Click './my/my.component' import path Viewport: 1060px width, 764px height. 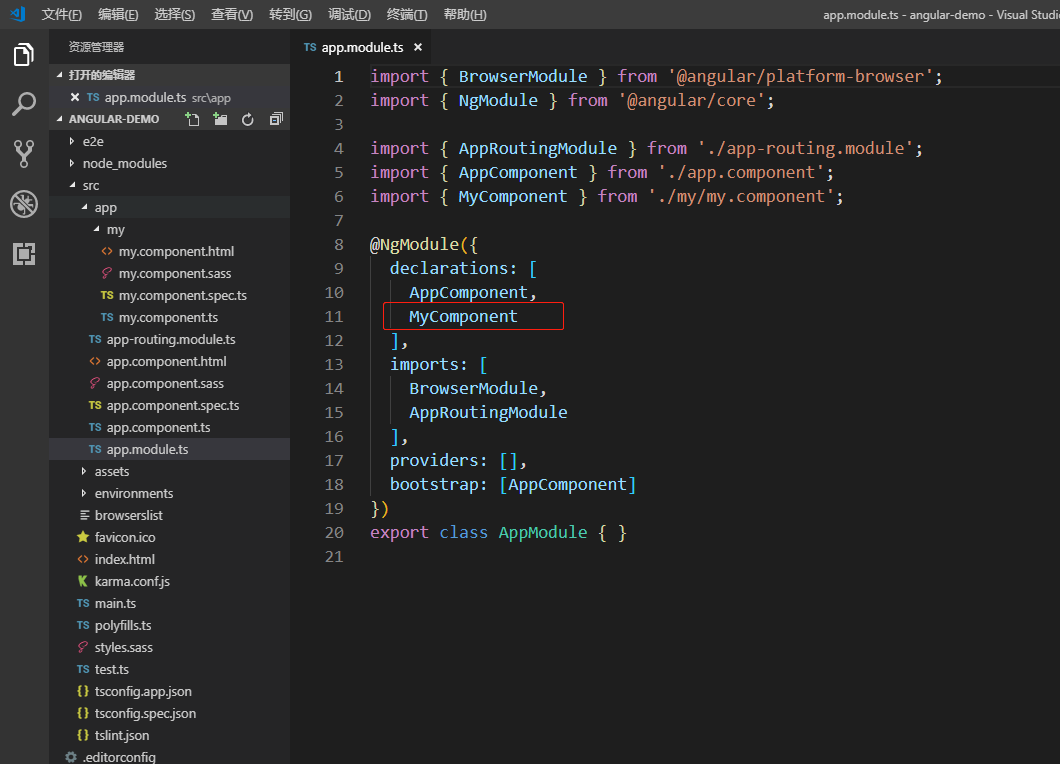coord(741,197)
